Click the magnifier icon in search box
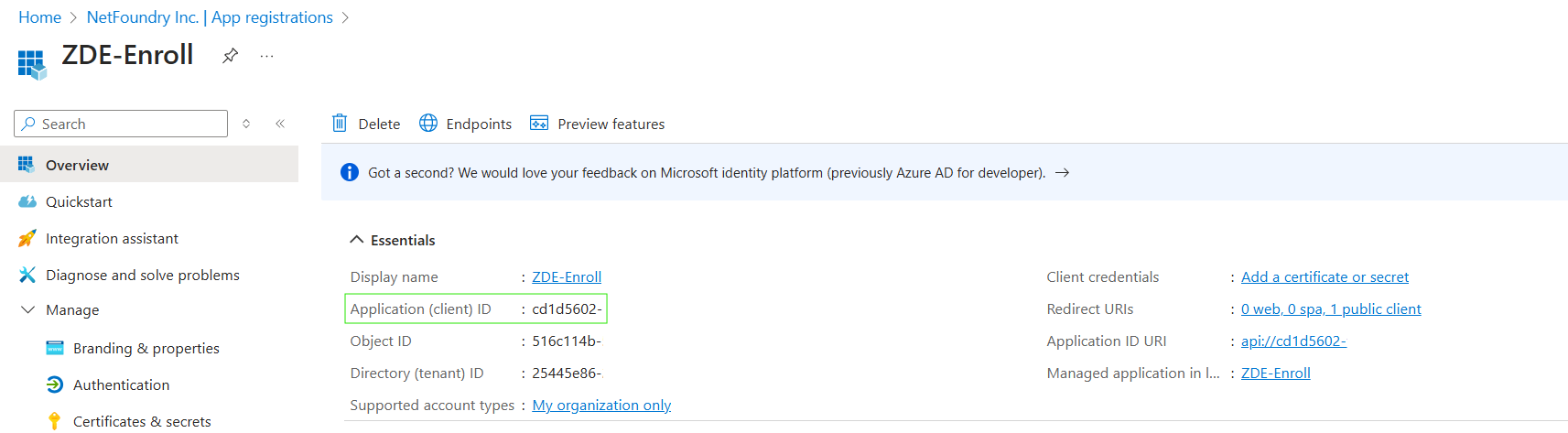This screenshot has width=1568, height=433. click(x=29, y=124)
